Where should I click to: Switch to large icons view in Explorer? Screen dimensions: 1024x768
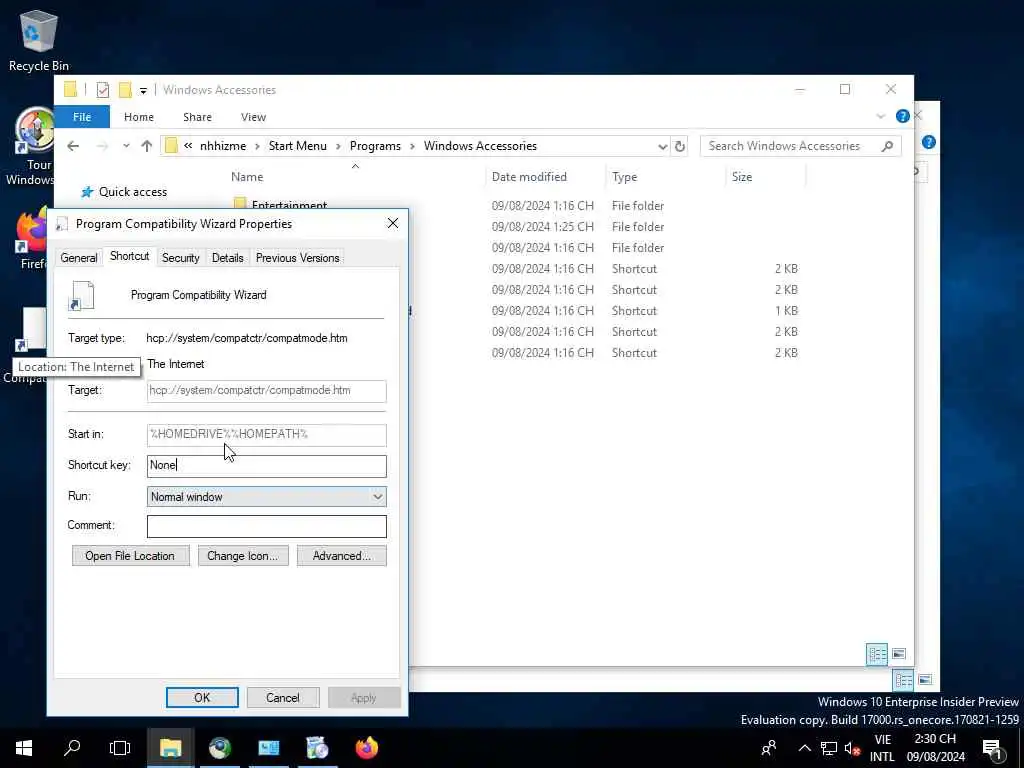pos(899,654)
